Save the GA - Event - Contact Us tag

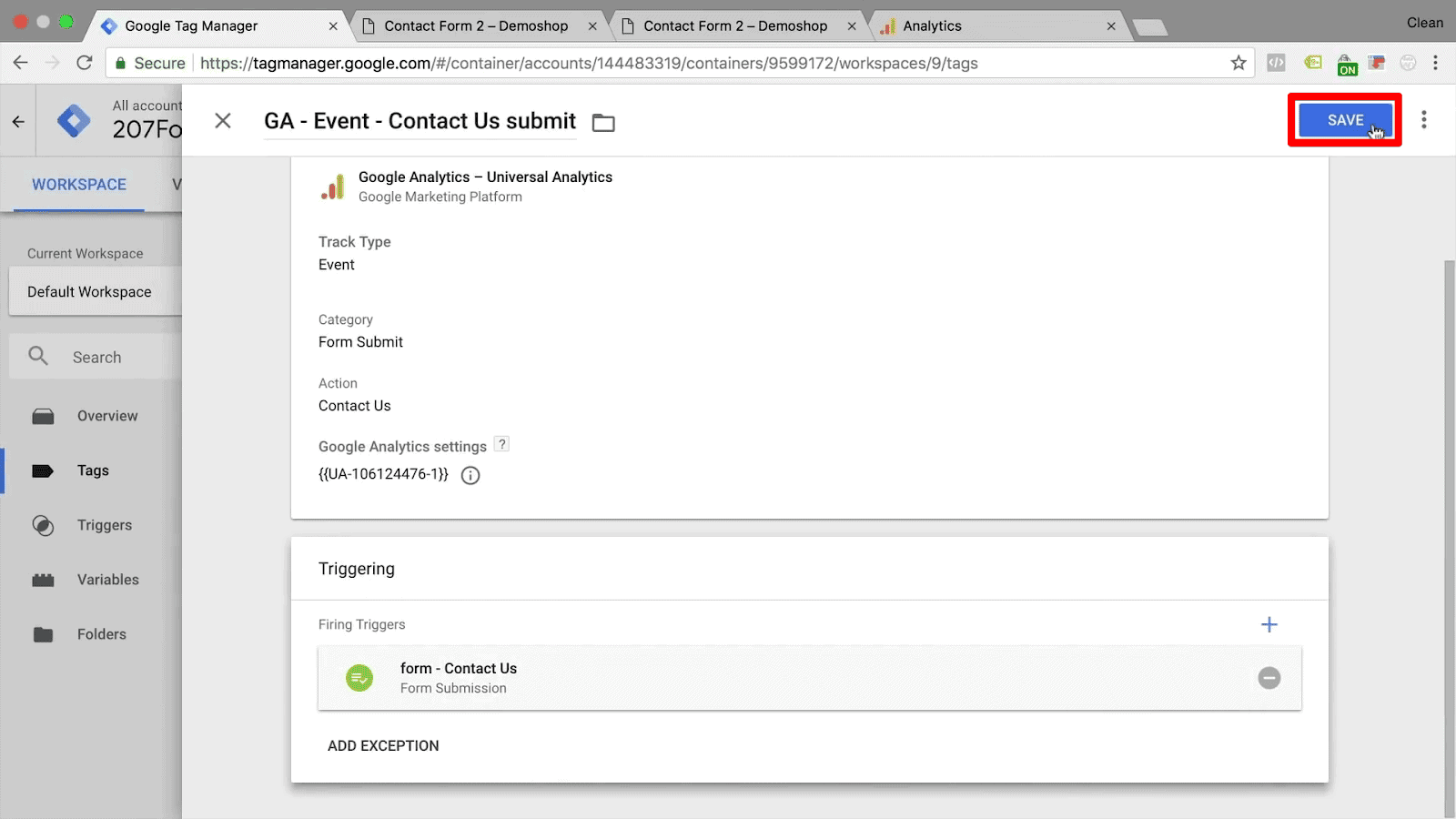[x=1345, y=119]
